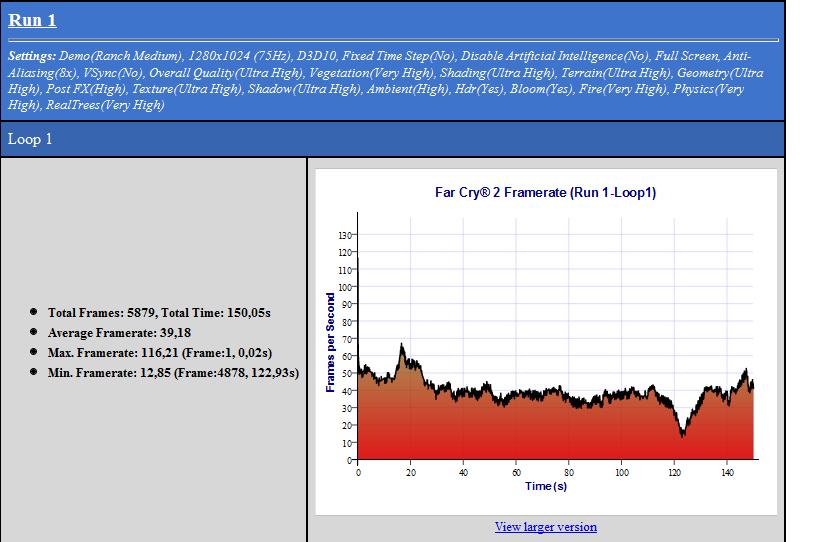Click the 'Demo(Ranch Medium)' settings text

121,56
